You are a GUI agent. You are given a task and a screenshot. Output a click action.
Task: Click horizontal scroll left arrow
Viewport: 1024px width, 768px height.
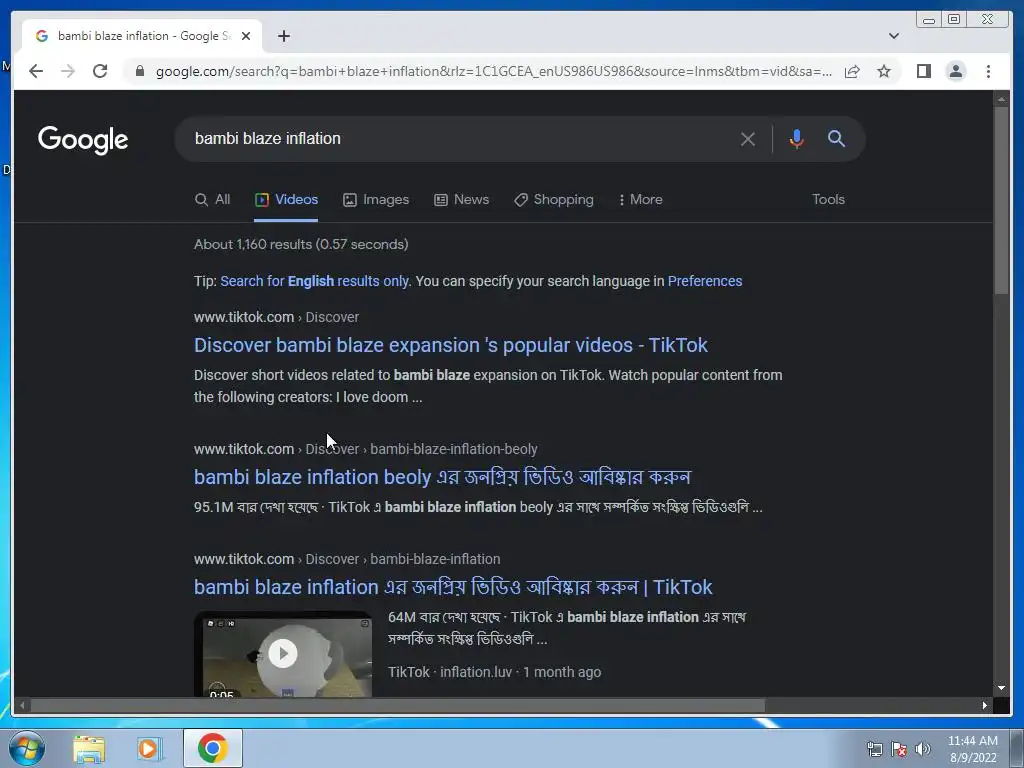click(x=22, y=705)
